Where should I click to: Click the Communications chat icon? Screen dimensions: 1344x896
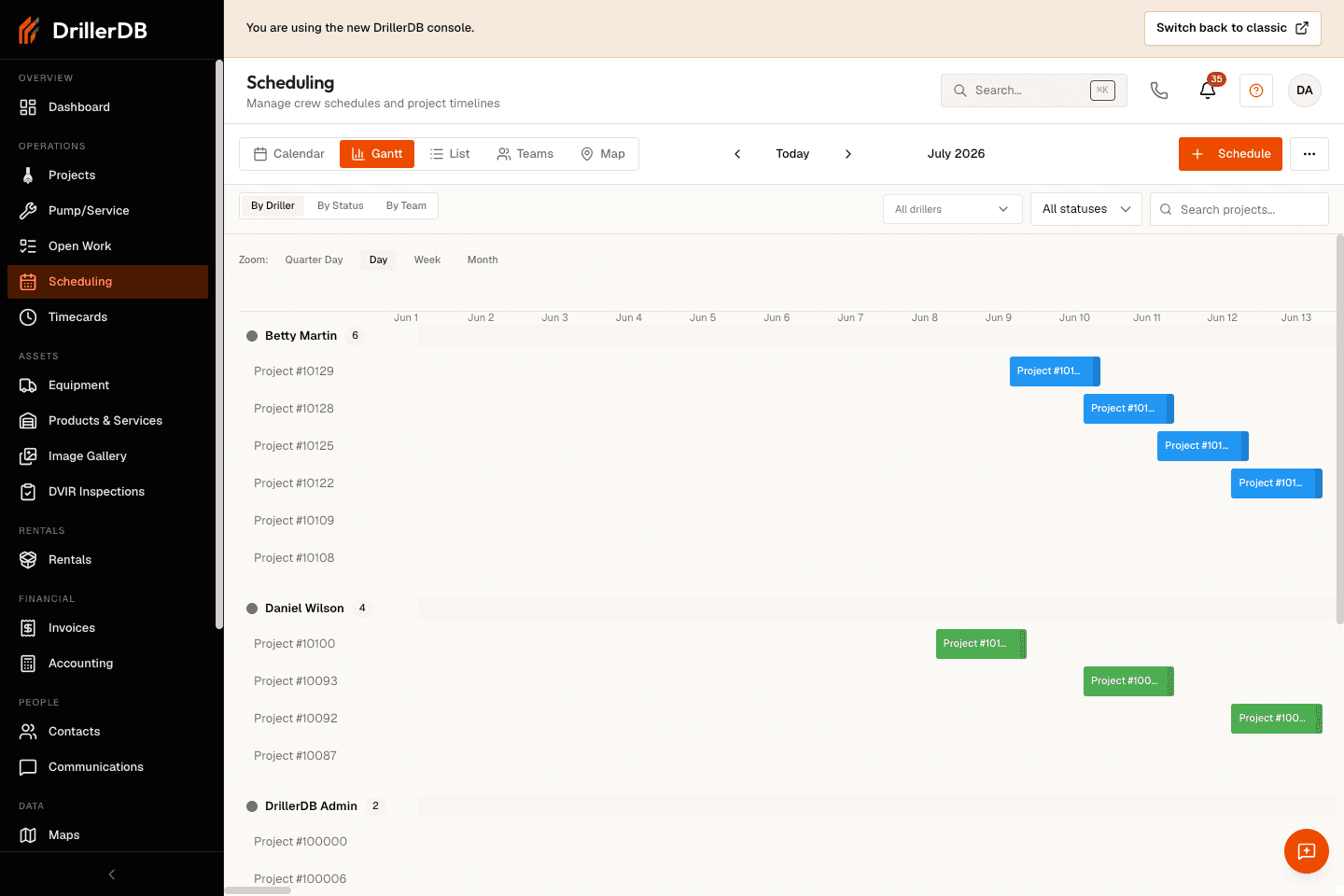[28, 767]
